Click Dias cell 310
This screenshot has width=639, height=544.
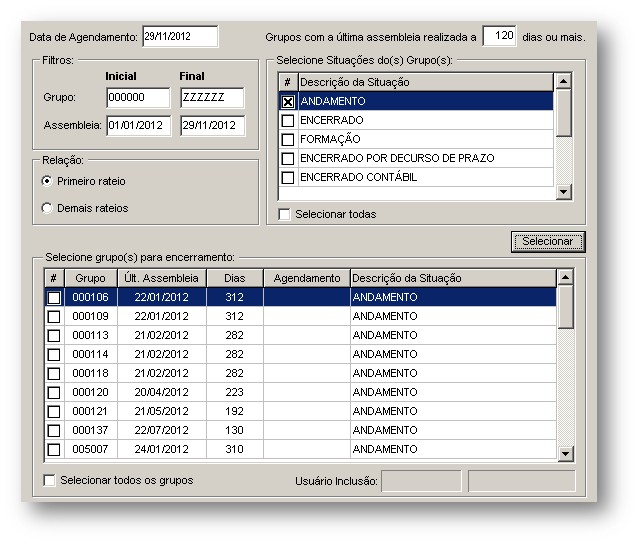click(x=235, y=449)
